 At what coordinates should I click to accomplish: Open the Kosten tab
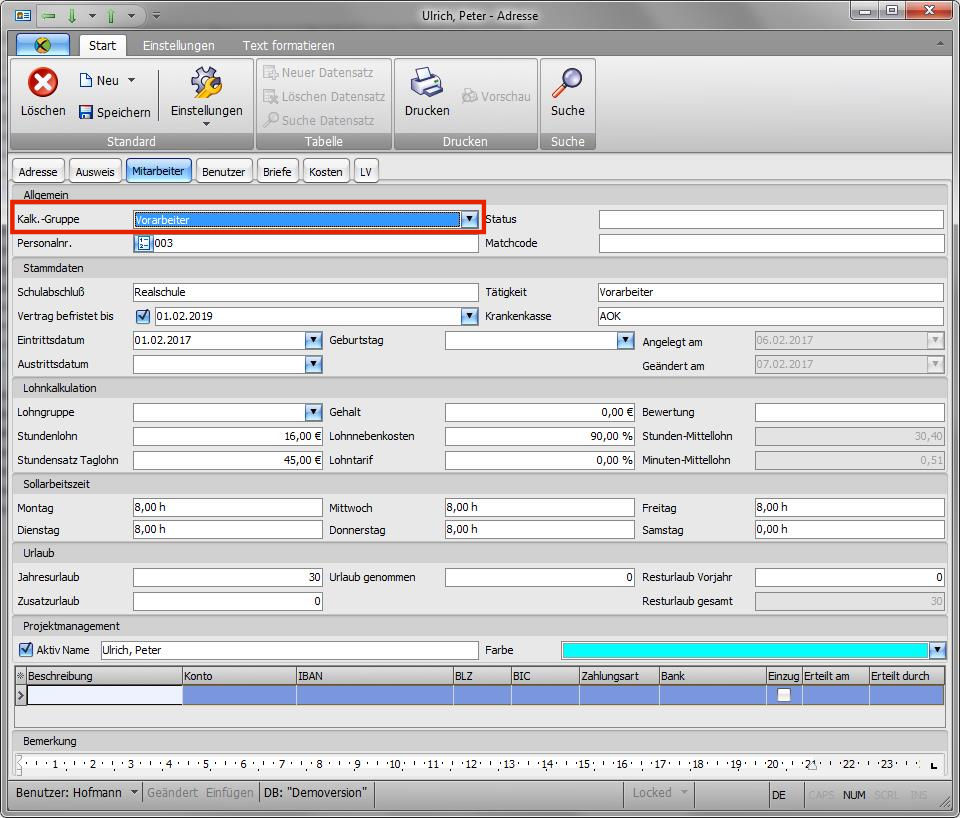tap(326, 171)
